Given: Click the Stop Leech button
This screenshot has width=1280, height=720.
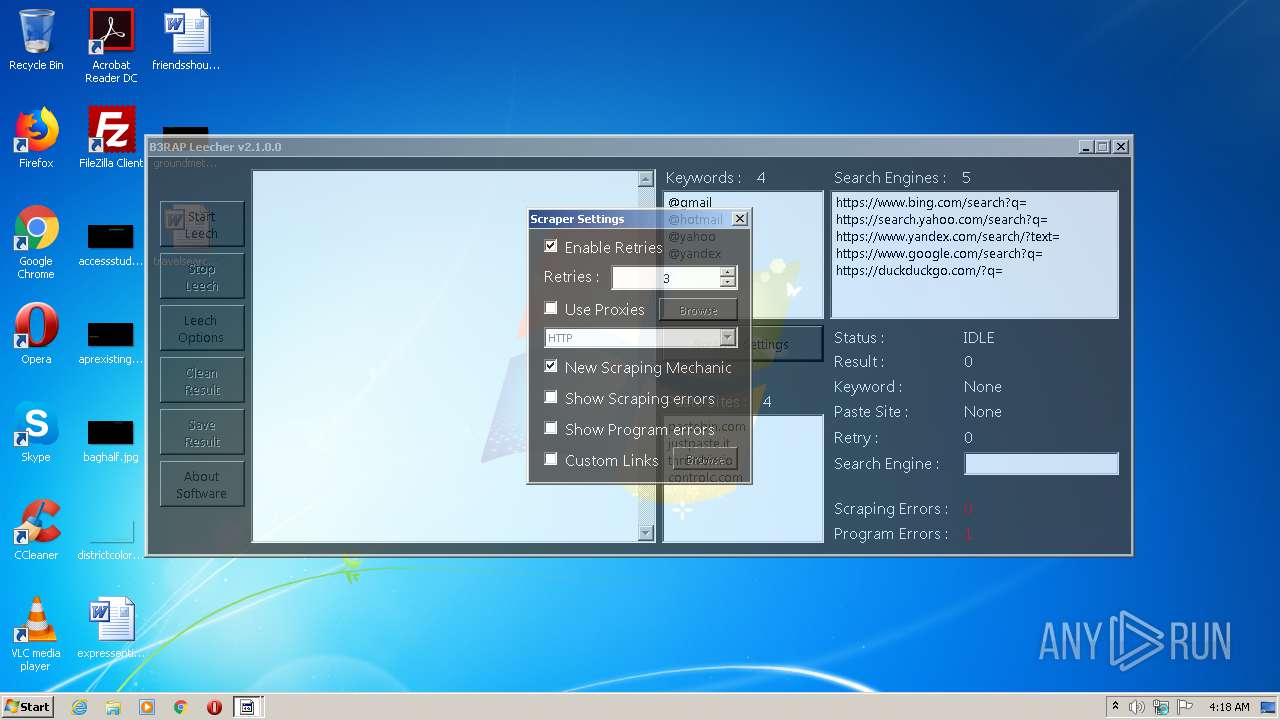Looking at the screenshot, I should pyautogui.click(x=201, y=276).
